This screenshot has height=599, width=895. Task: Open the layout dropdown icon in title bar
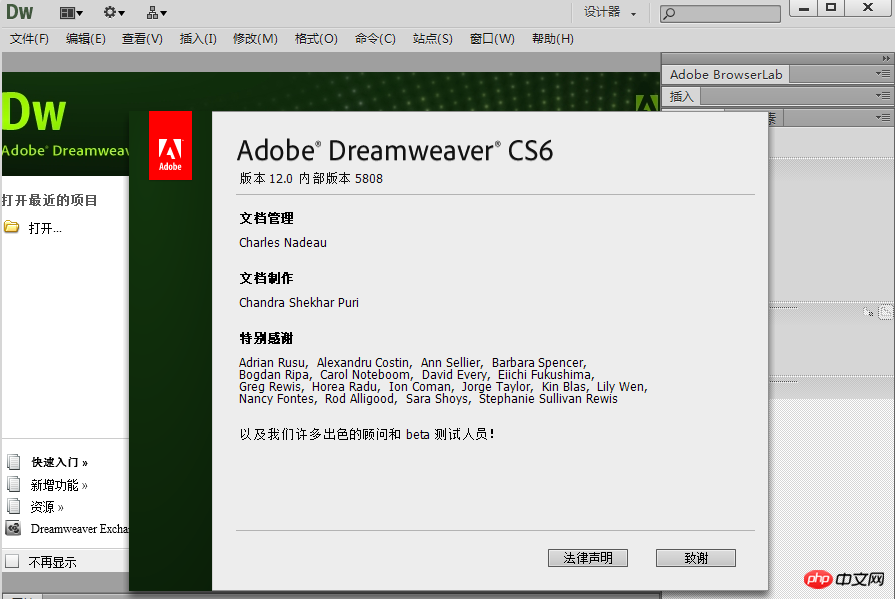point(71,13)
